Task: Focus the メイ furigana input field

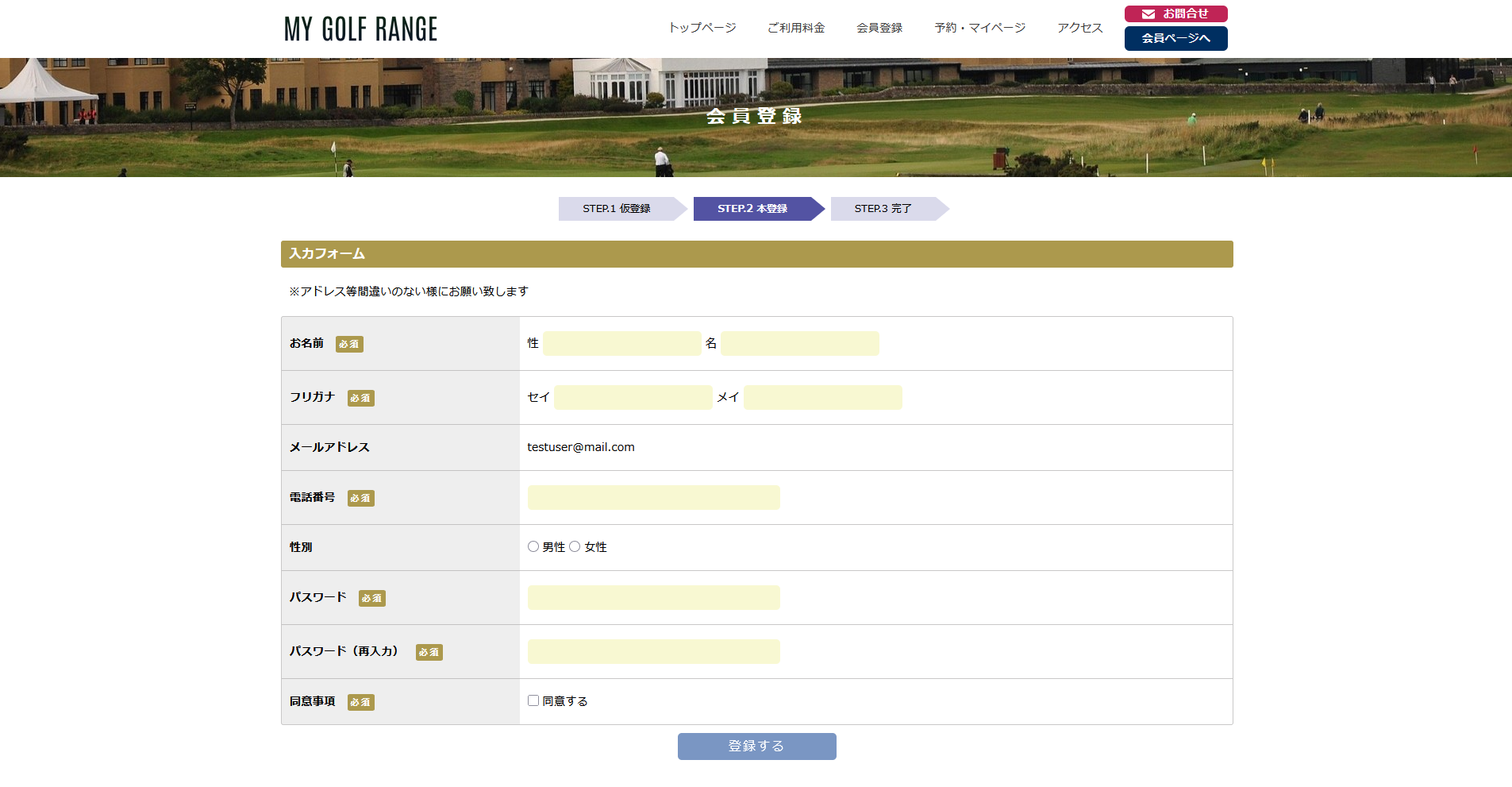Action: (822, 398)
